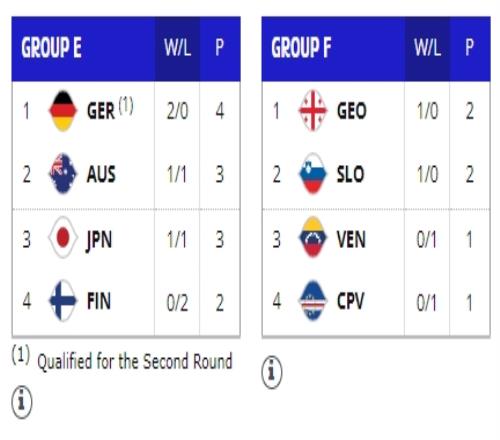Open the info icon below Group F
Image resolution: width=500 pixels, height=440 pixels.
coord(272,372)
